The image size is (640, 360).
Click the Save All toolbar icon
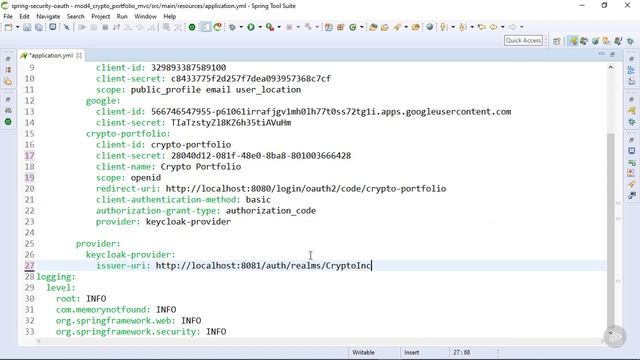(39, 27)
